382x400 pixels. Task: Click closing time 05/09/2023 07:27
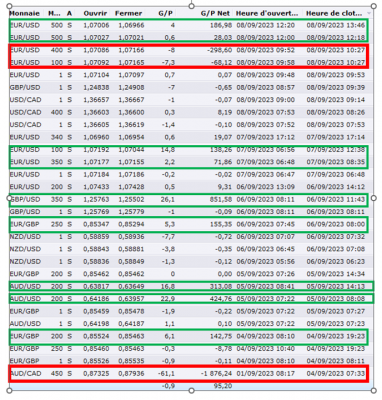pyautogui.click(x=336, y=311)
